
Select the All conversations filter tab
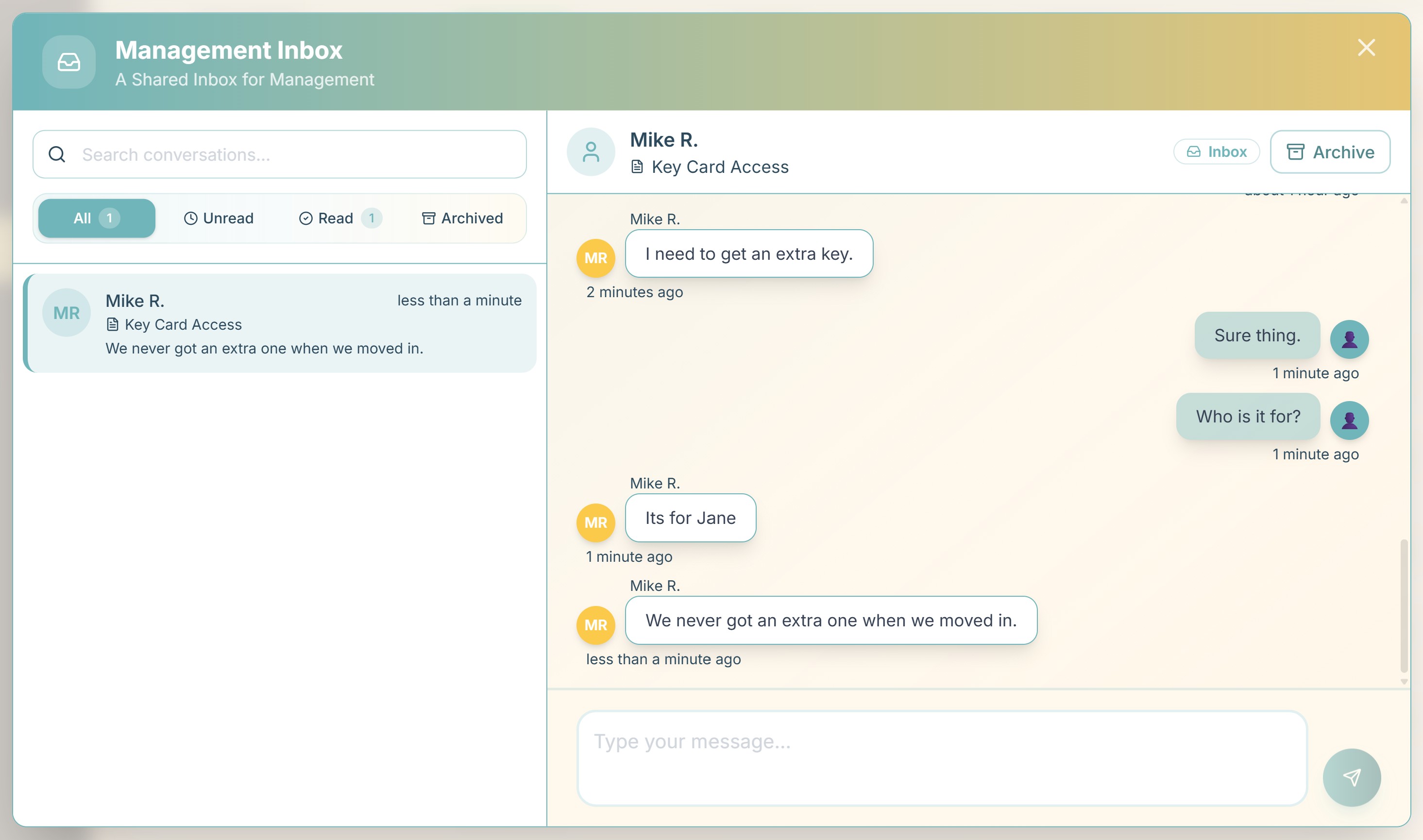(x=96, y=218)
